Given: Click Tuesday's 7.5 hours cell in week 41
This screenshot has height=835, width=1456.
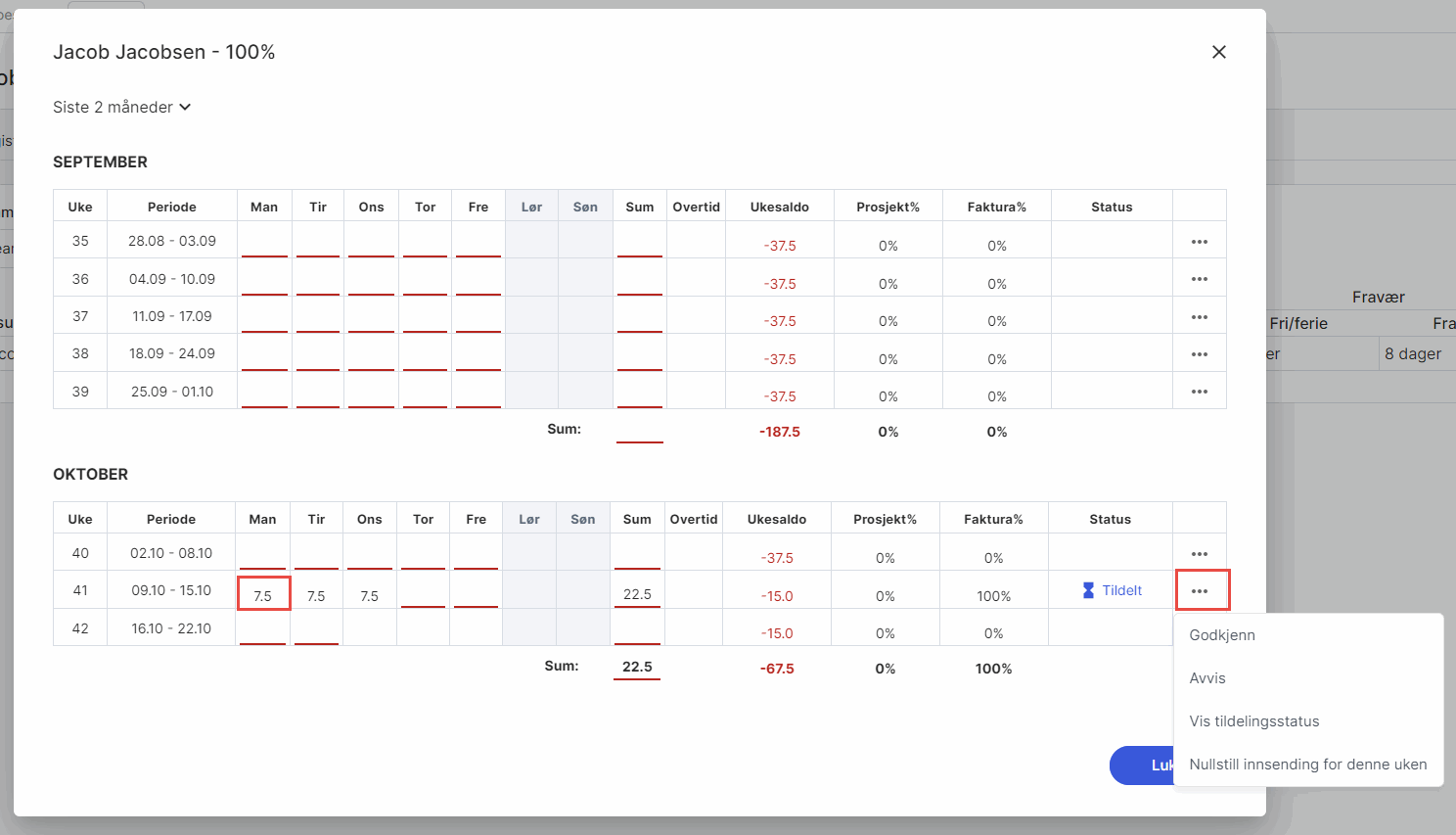Looking at the screenshot, I should click(316, 595).
